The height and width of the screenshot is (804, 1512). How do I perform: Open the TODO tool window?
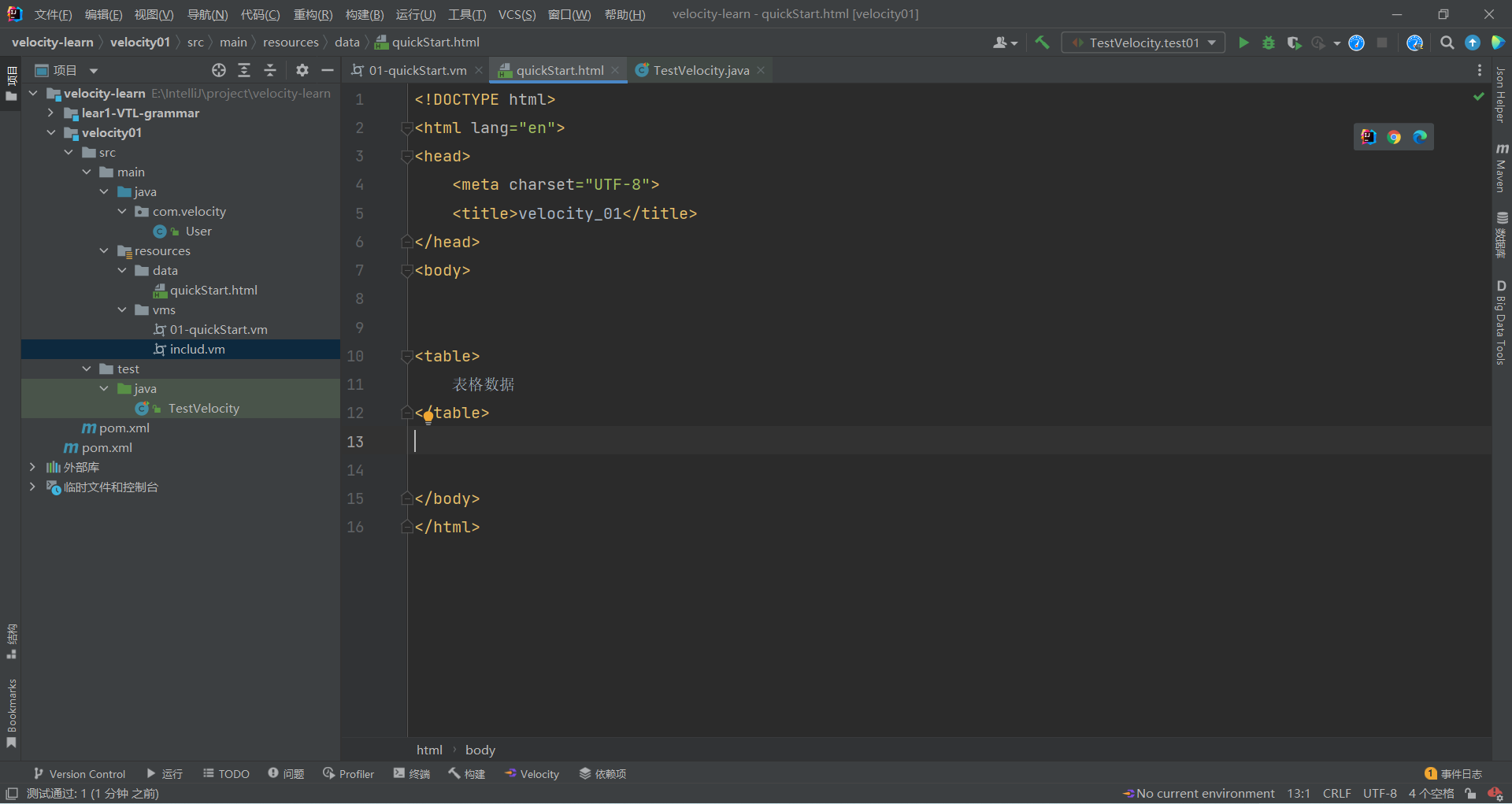pyautogui.click(x=226, y=774)
